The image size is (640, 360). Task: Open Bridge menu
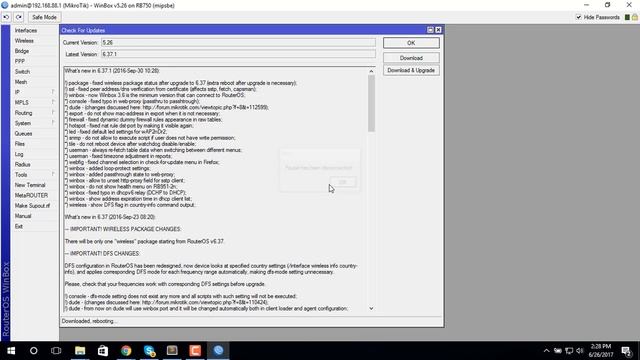[22, 51]
